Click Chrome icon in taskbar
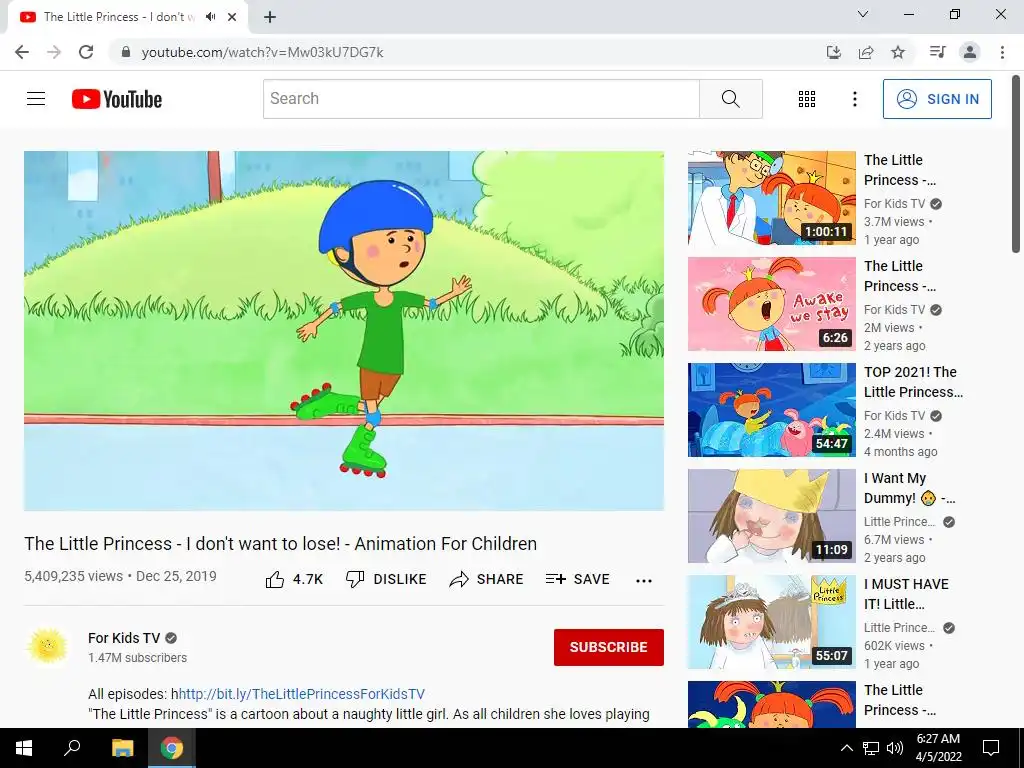This screenshot has width=1024, height=768. click(172, 748)
